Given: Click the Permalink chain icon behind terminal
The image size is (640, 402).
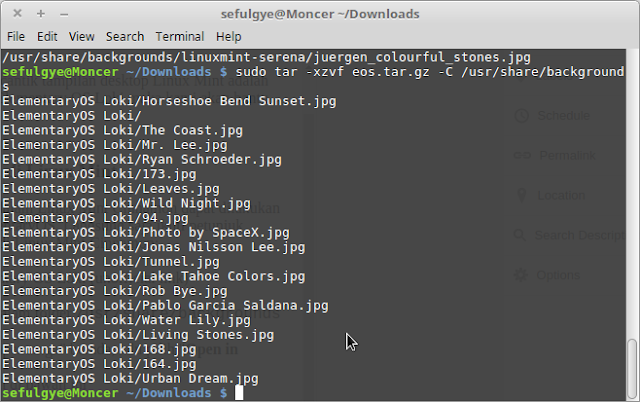Looking at the screenshot, I should click(522, 155).
